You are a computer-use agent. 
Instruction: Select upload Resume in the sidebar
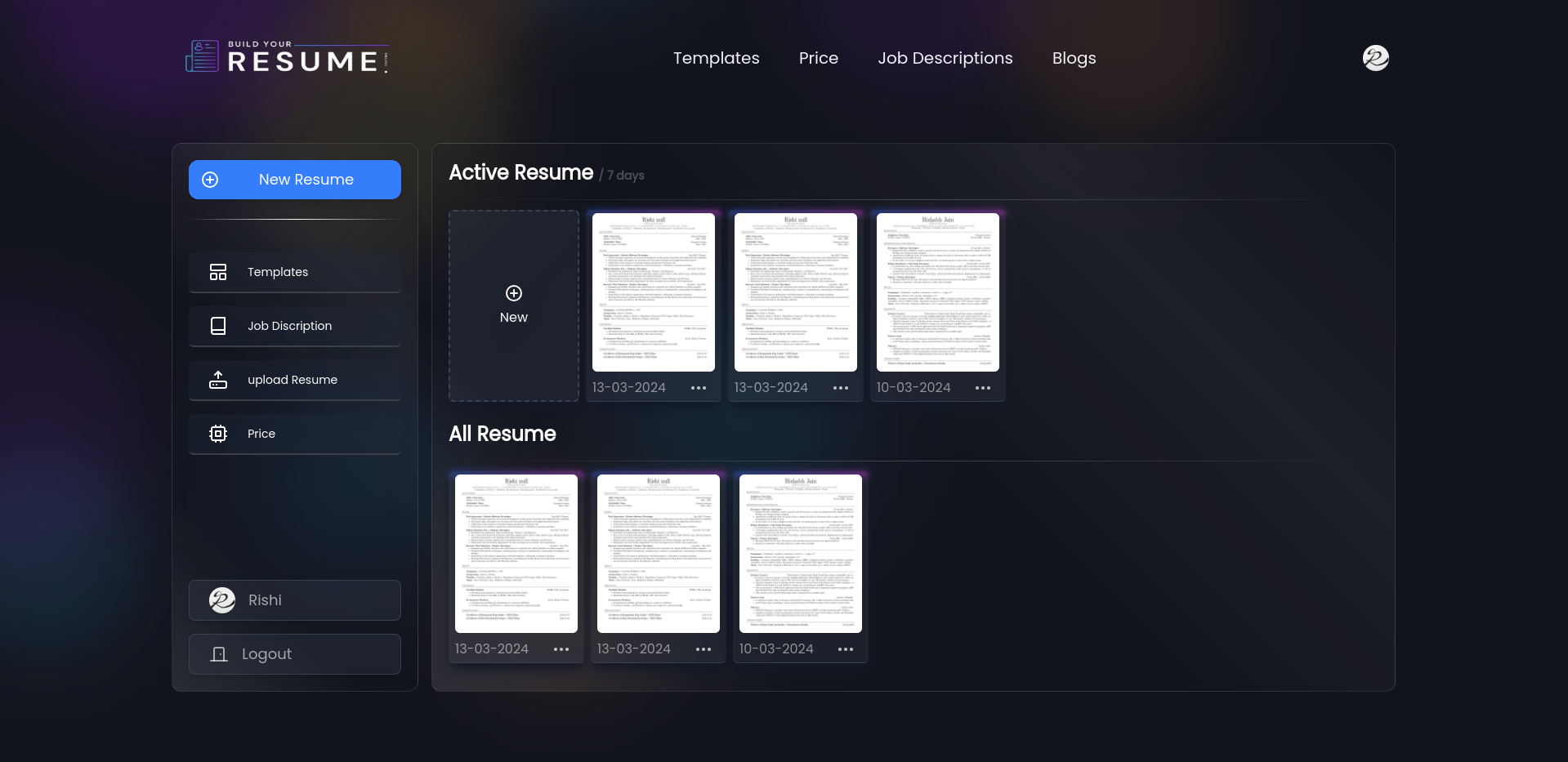tap(295, 380)
